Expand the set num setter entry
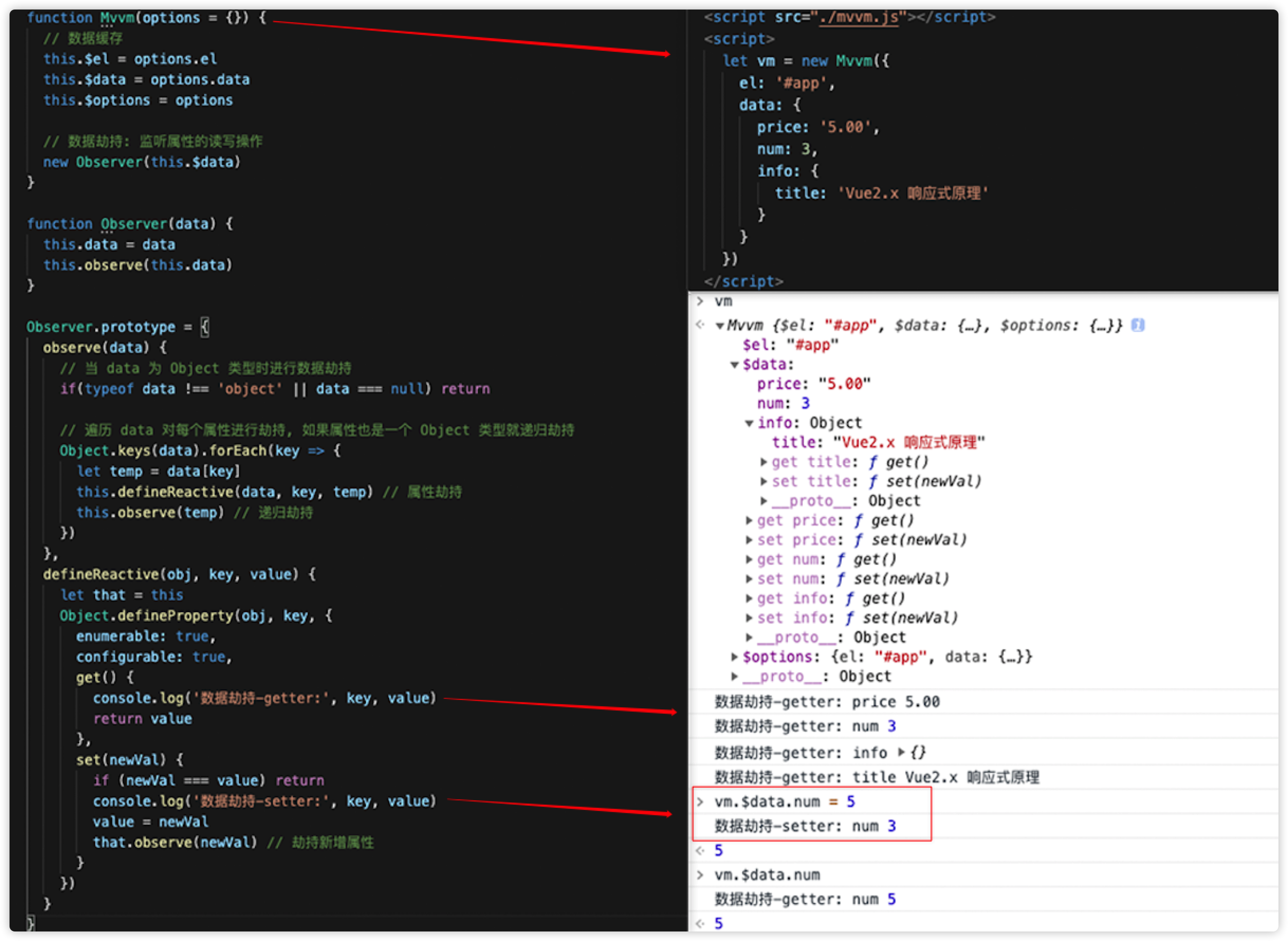The height and width of the screenshot is (941, 1288). (750, 579)
